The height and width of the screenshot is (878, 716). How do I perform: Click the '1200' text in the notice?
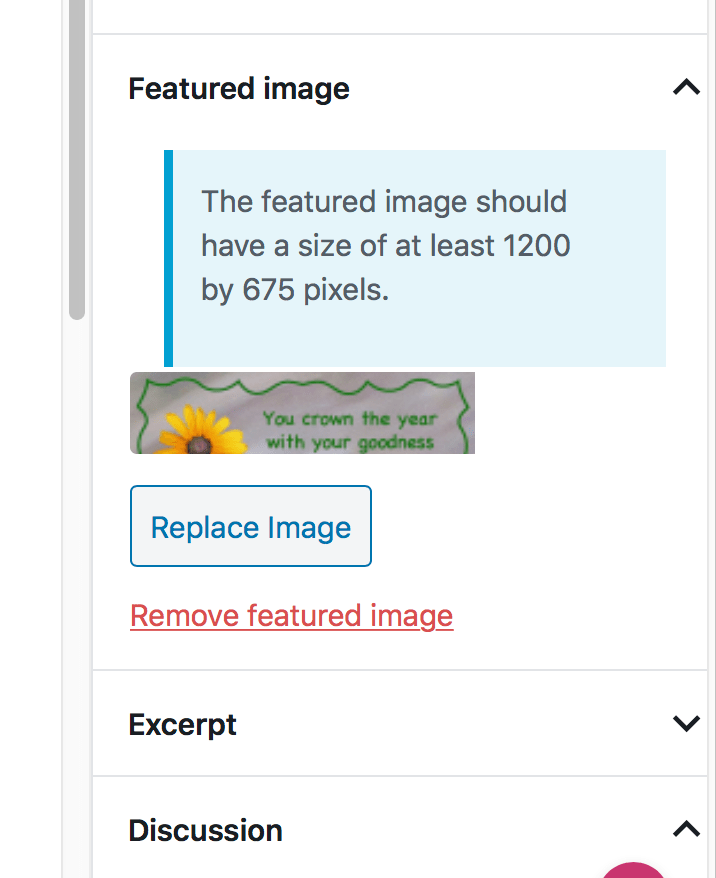536,246
